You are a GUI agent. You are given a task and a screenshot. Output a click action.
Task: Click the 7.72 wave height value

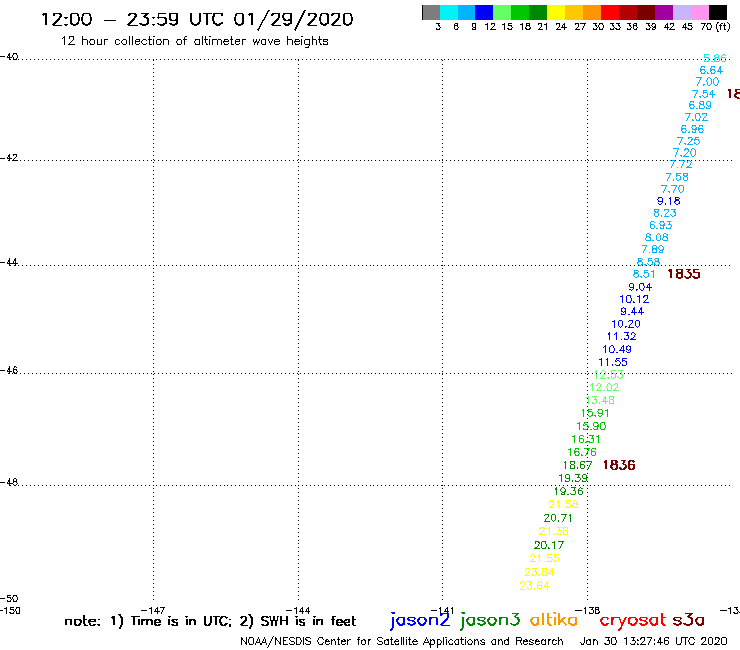tap(681, 164)
